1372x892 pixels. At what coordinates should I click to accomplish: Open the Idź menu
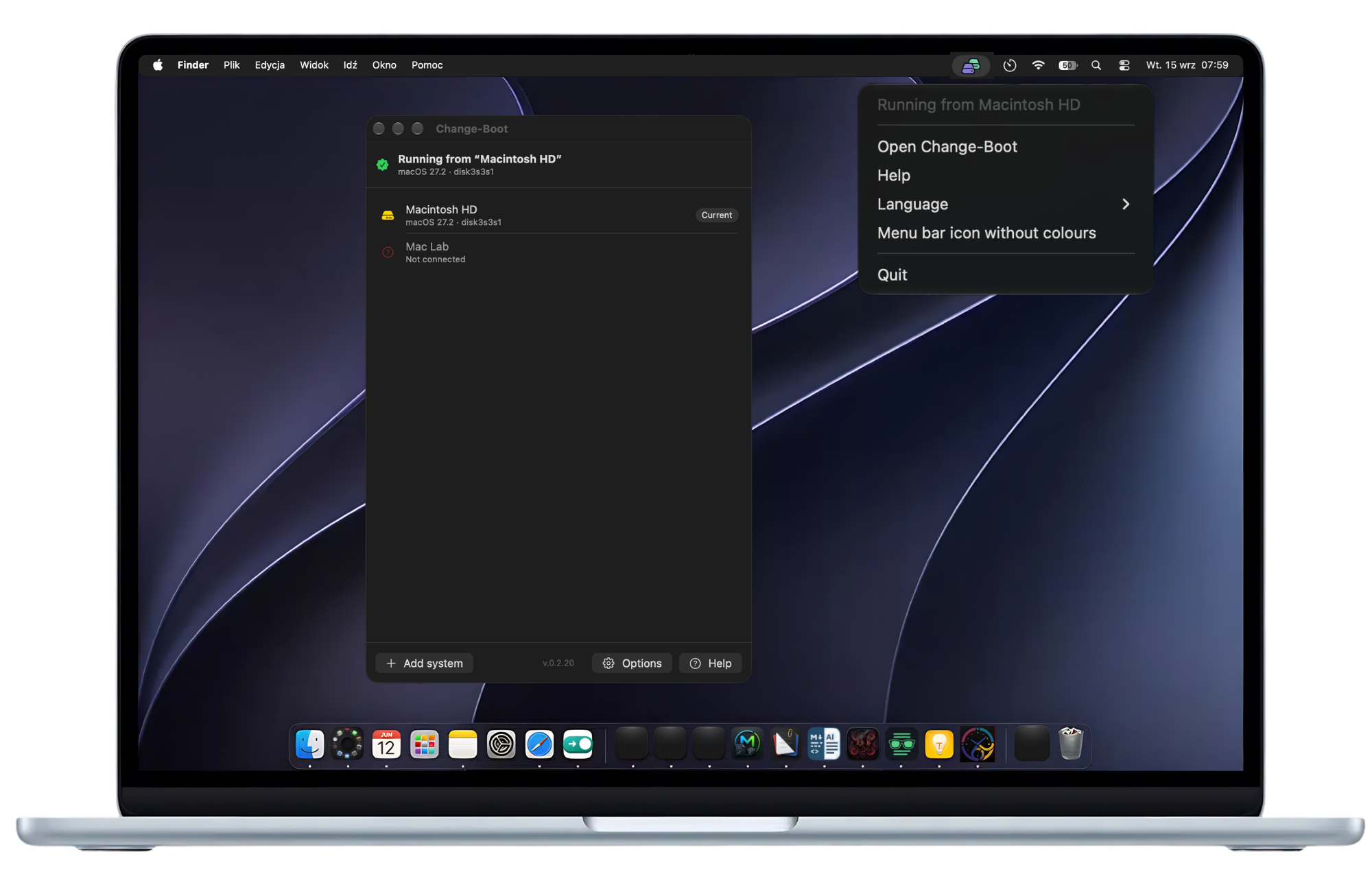pyautogui.click(x=351, y=65)
